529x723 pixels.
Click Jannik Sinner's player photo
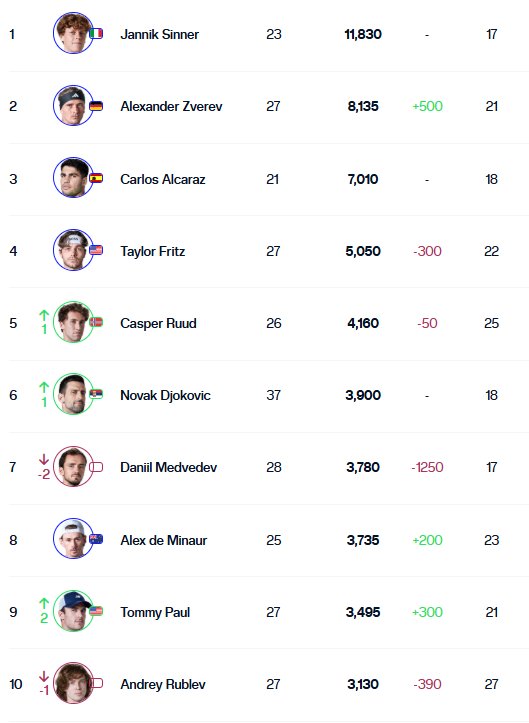click(x=73, y=33)
